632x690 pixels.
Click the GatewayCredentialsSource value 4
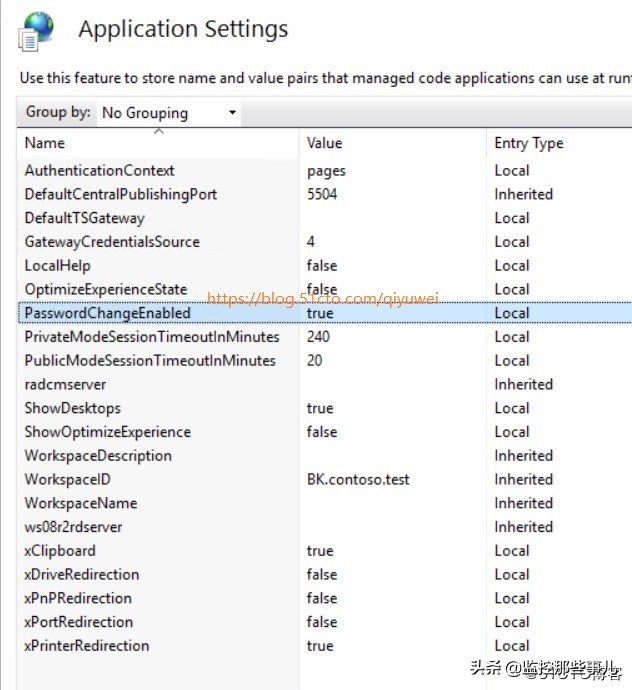311,242
